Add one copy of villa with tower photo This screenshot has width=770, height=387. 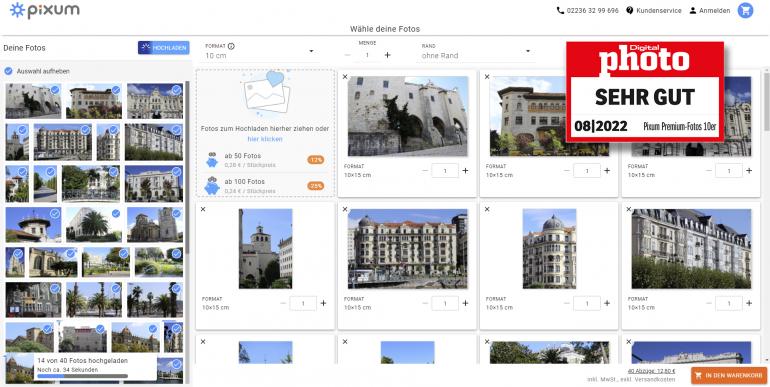(607, 171)
